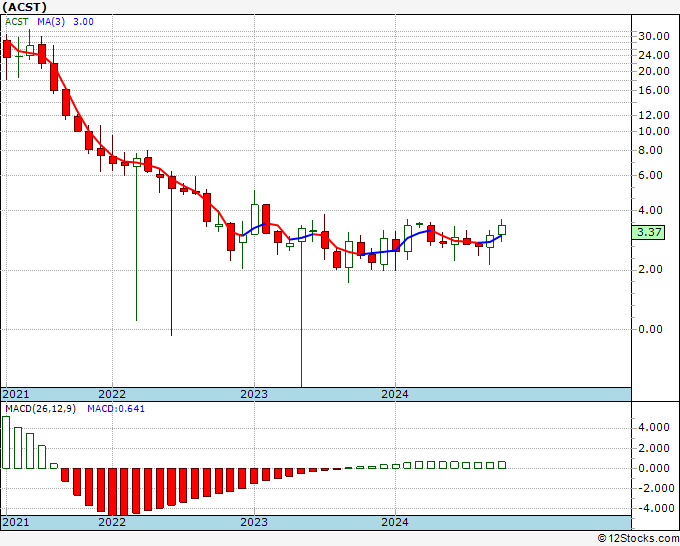Click the 24.00 price axis label

coord(654,56)
